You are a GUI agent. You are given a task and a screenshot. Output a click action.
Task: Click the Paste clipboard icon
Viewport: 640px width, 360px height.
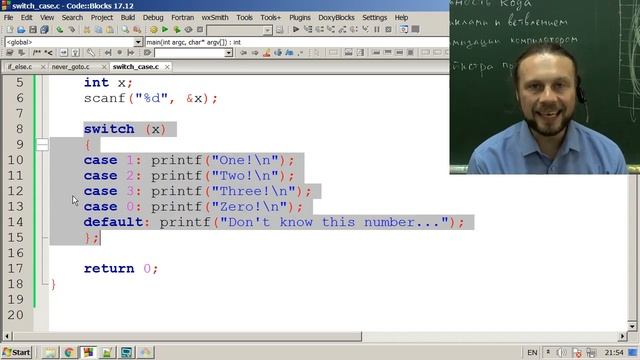point(110,29)
